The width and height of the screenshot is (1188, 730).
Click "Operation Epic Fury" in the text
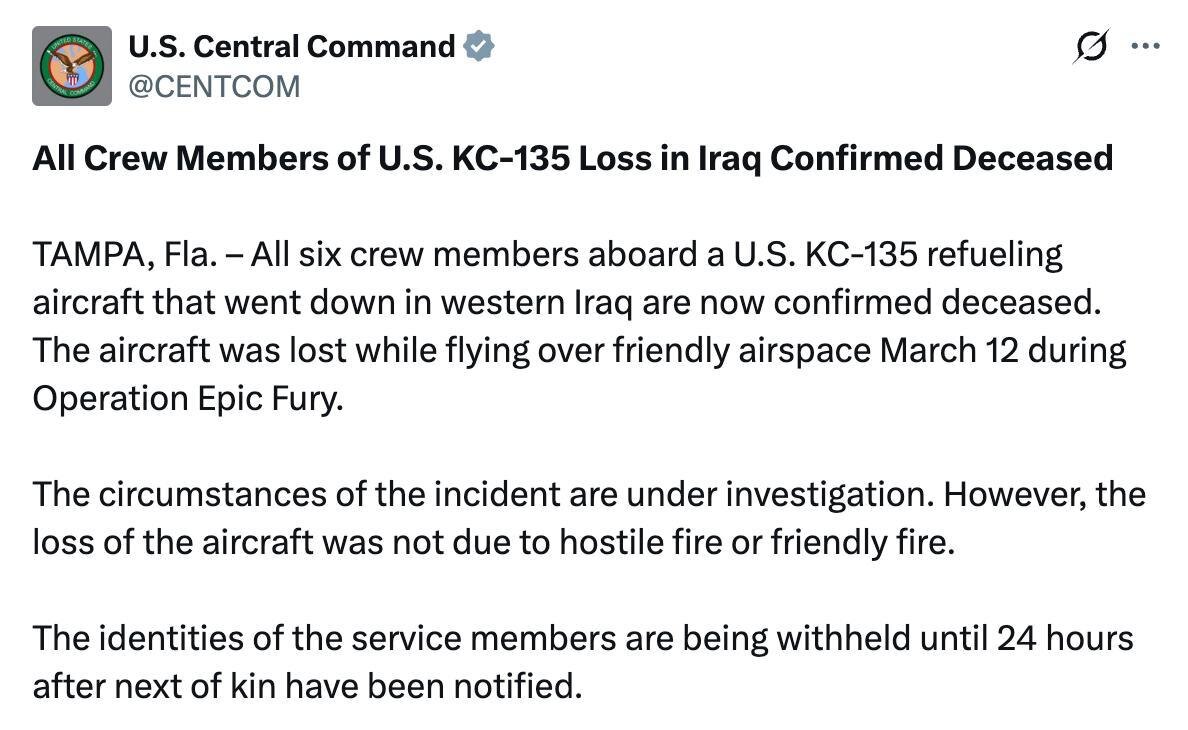tap(186, 398)
